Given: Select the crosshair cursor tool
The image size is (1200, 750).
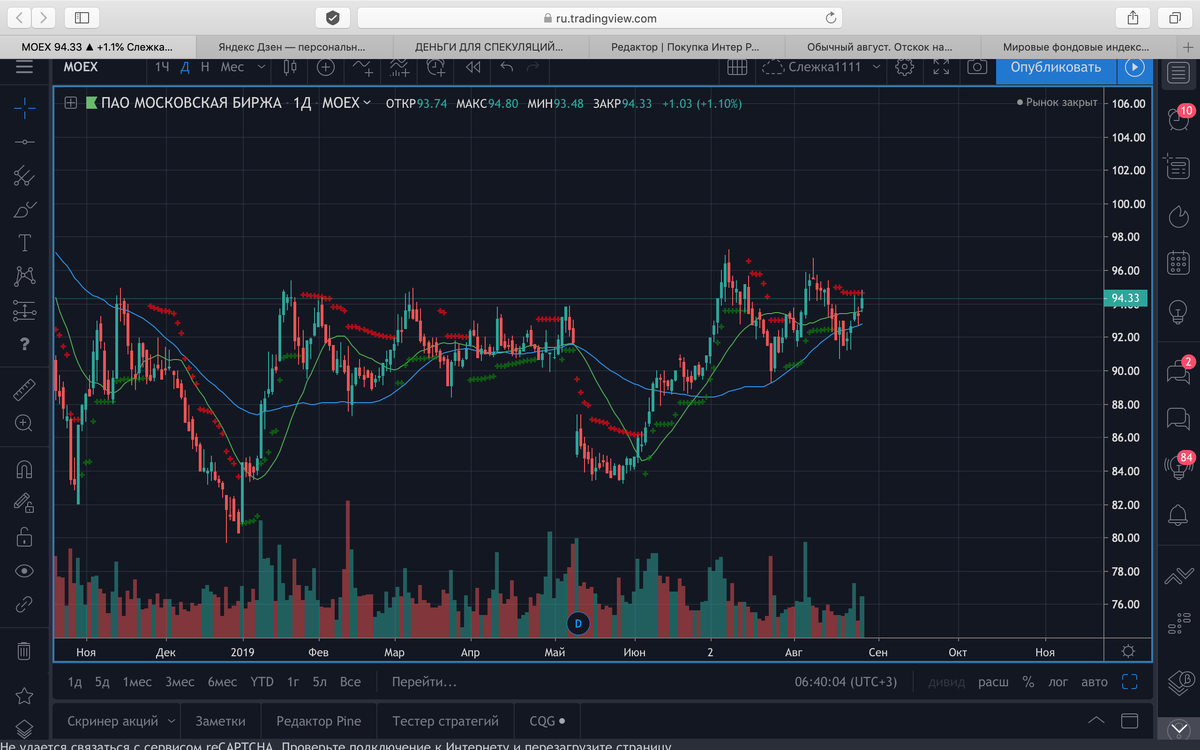Looking at the screenshot, I should (x=24, y=108).
